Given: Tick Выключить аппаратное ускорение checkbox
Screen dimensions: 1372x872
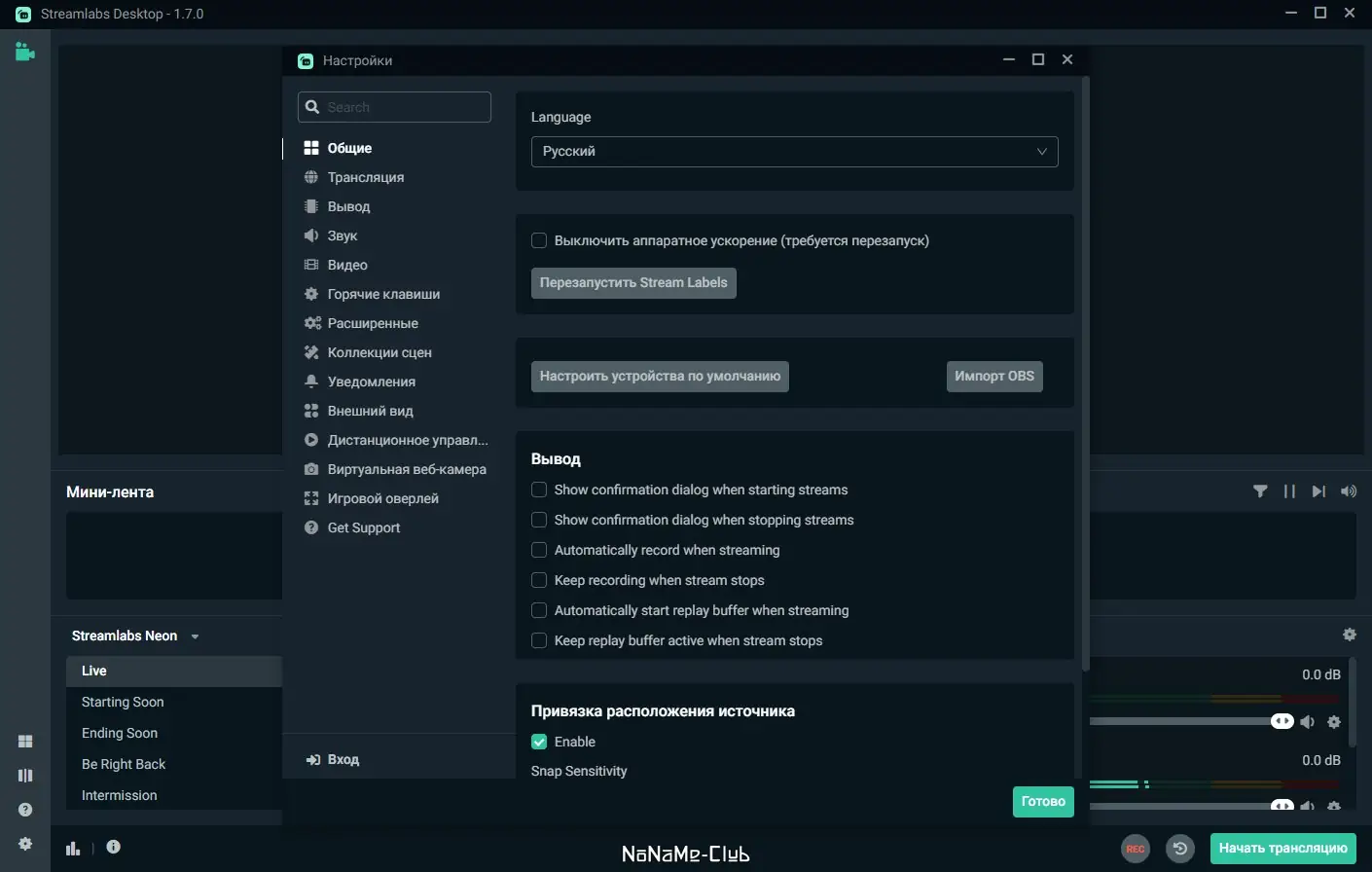Looking at the screenshot, I should 539,240.
